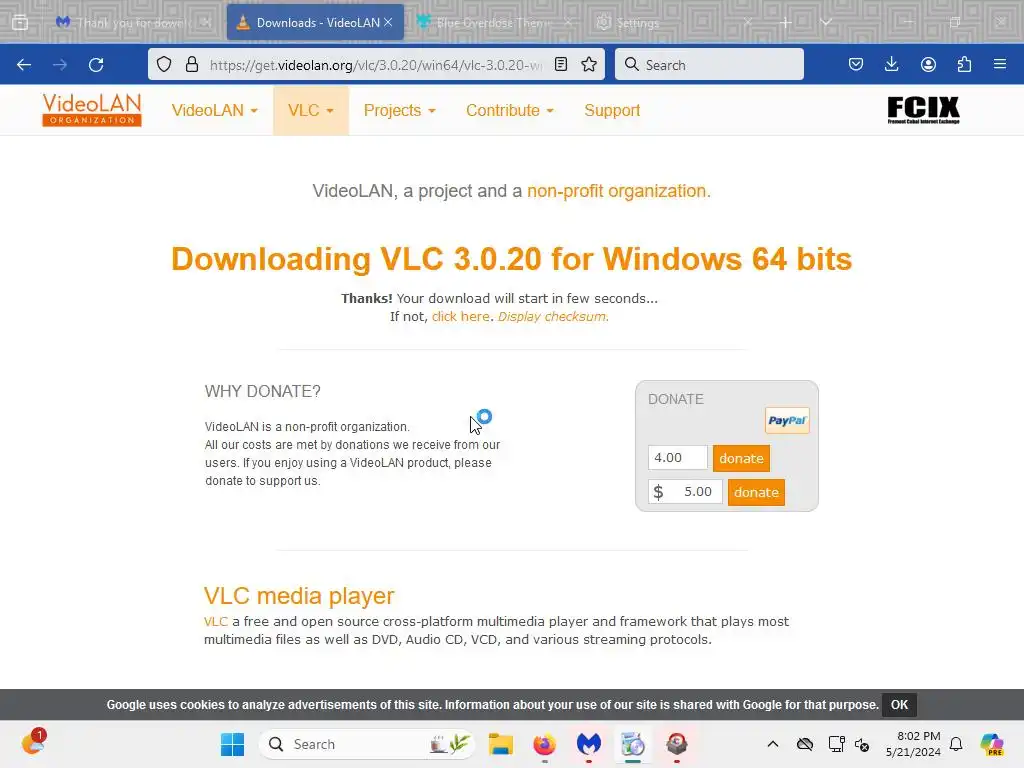
Task: Open the non-profit organization link
Action: pos(616,191)
